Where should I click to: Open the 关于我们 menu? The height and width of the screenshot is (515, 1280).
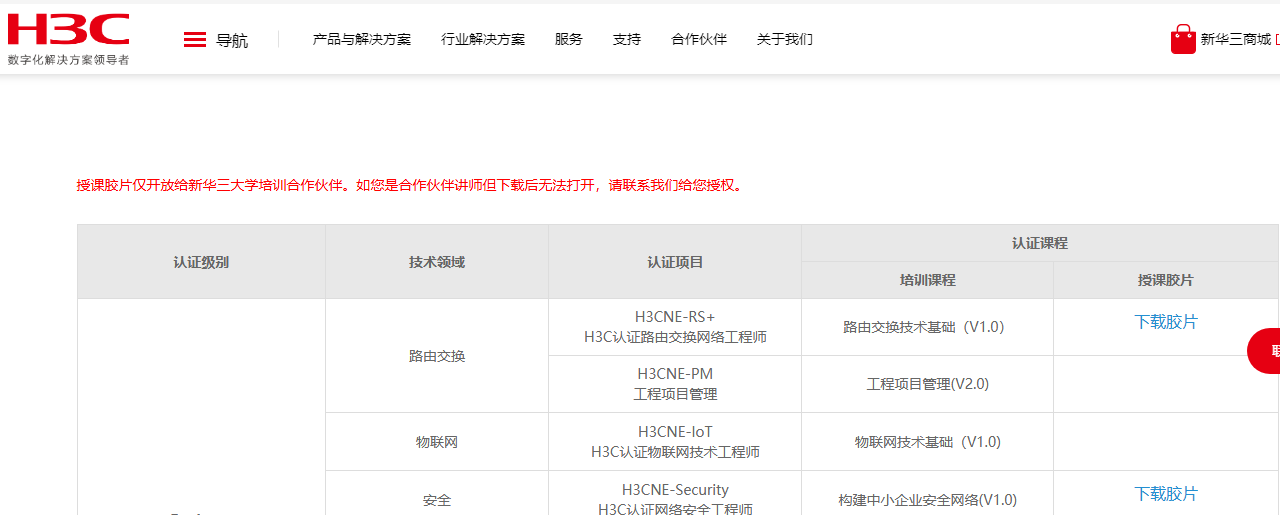(785, 40)
